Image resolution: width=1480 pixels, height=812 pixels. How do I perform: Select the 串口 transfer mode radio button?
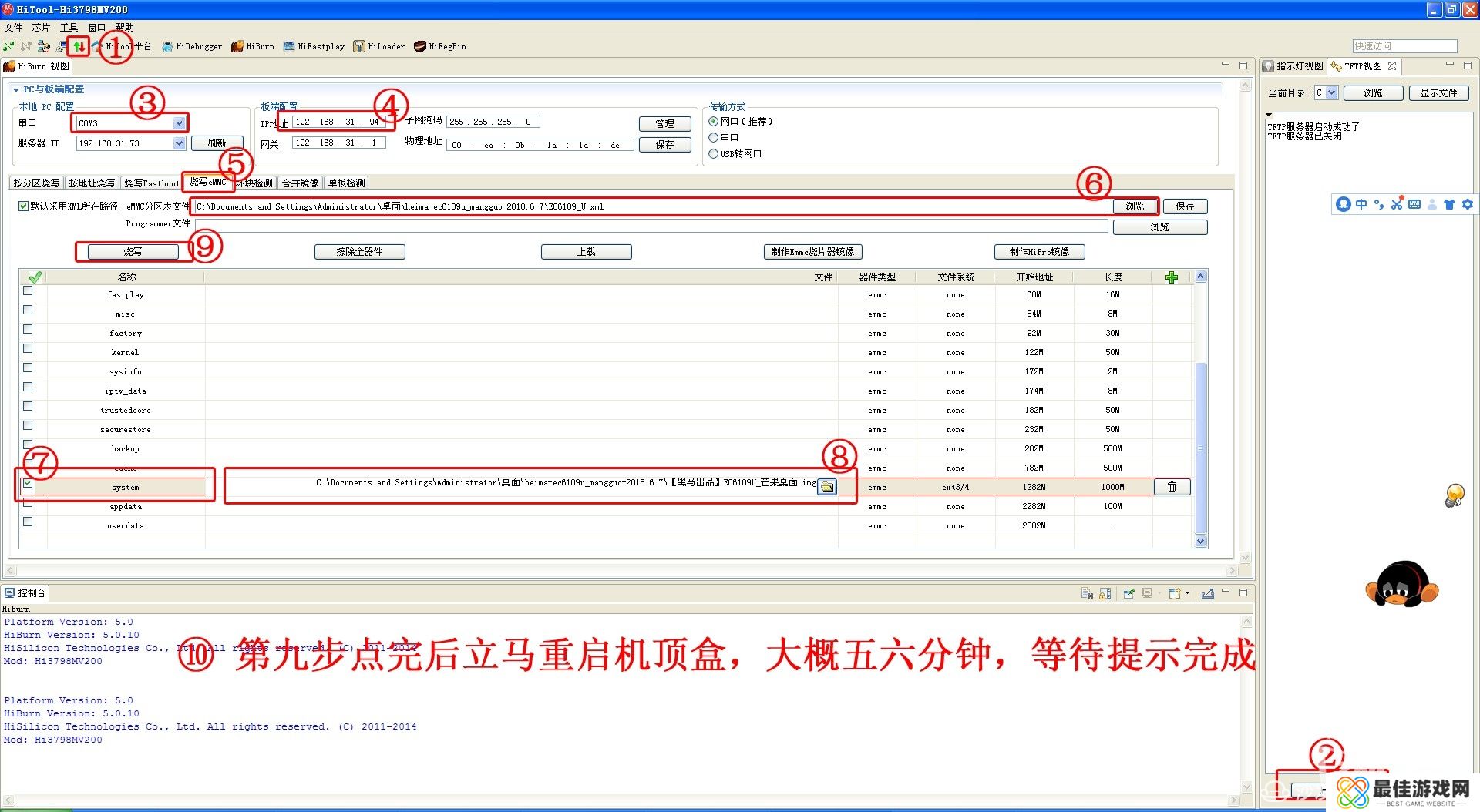713,137
